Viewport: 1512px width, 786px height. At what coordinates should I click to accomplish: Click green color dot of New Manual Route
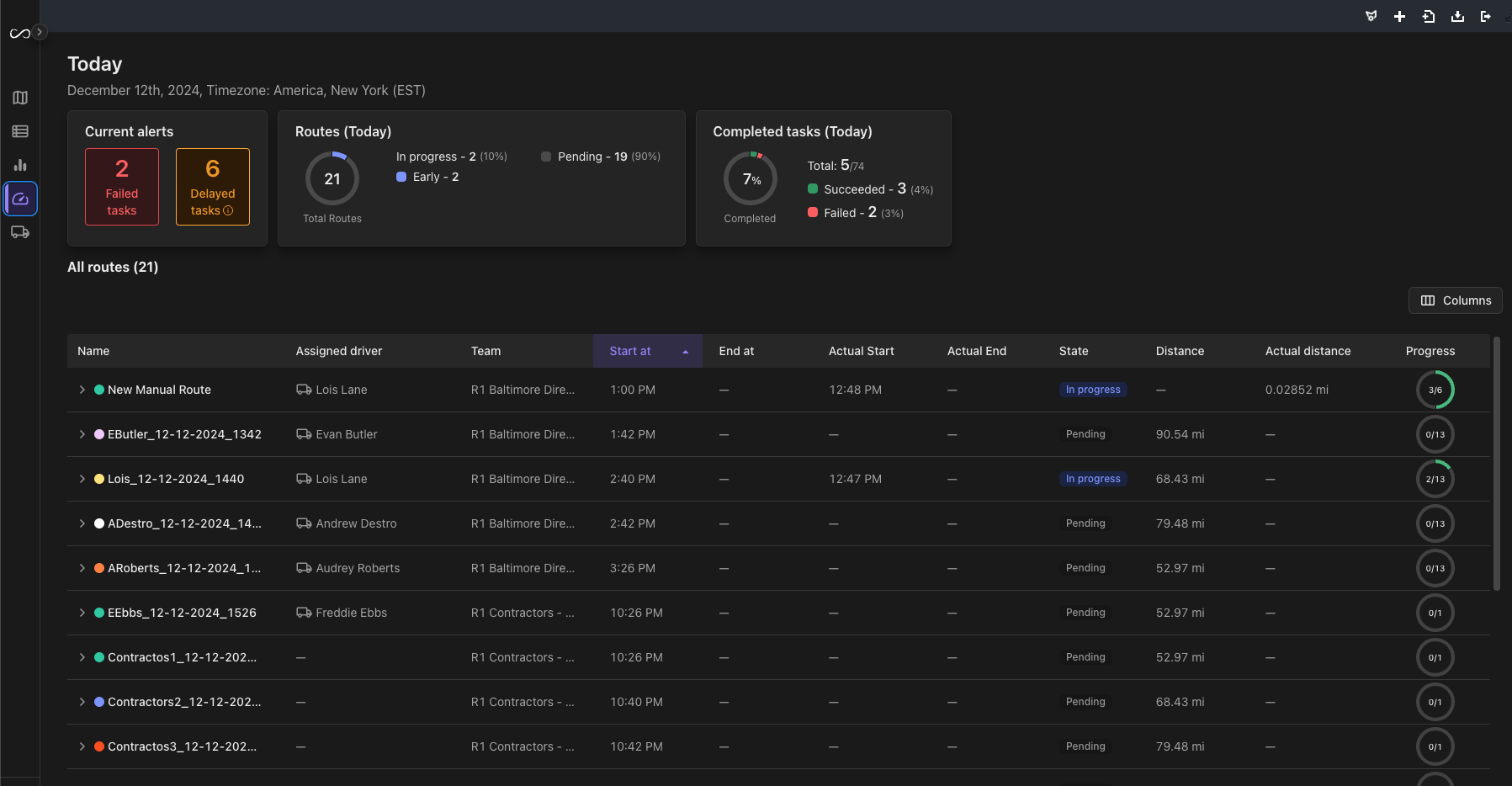pyautogui.click(x=99, y=390)
